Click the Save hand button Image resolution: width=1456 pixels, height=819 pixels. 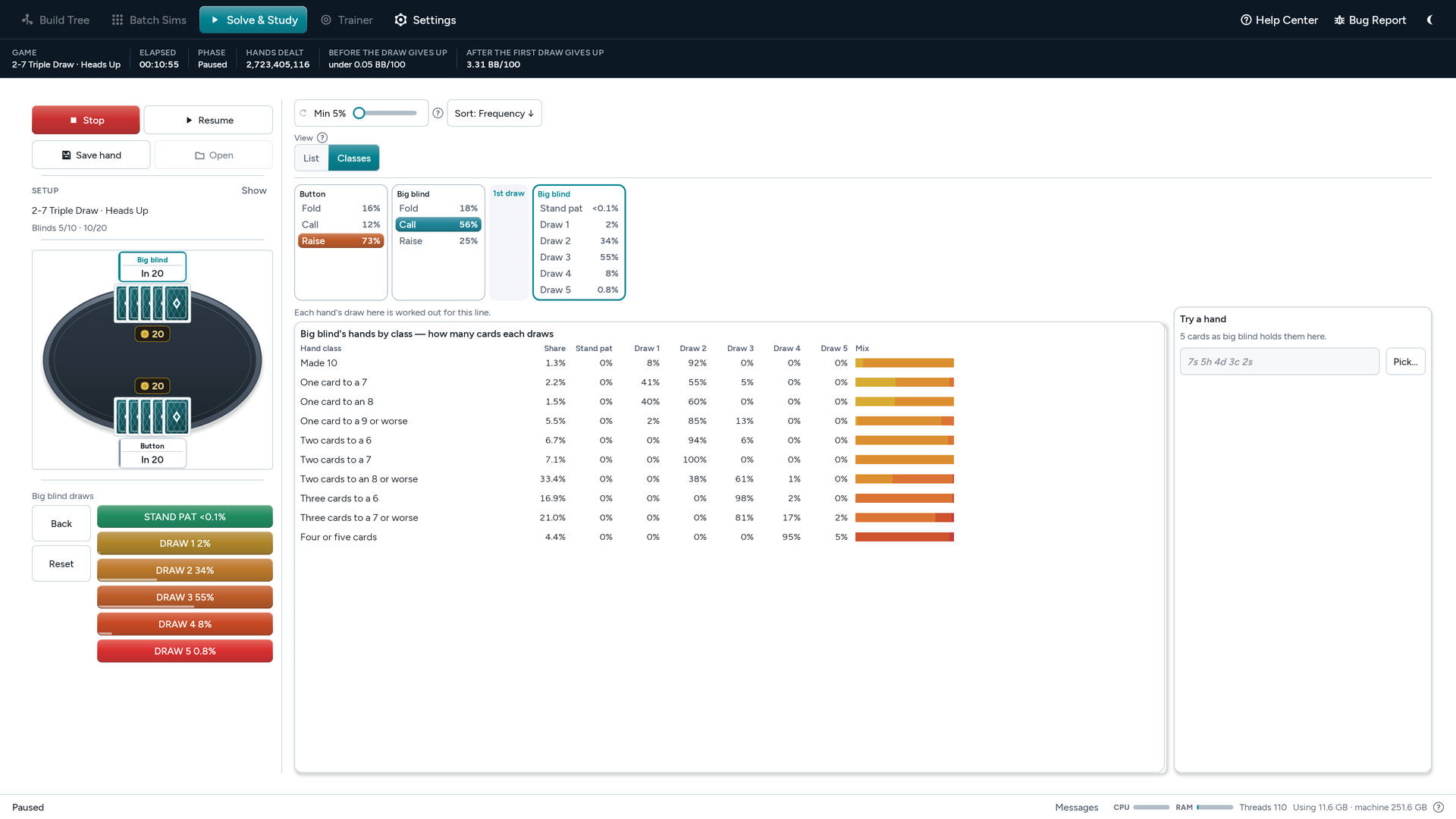pyautogui.click(x=91, y=155)
